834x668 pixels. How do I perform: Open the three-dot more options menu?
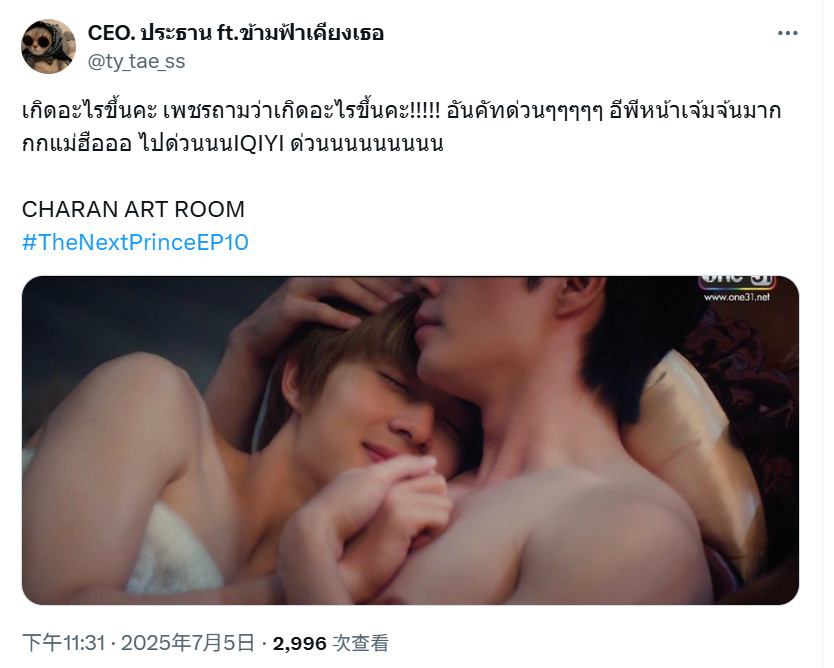[x=787, y=33]
